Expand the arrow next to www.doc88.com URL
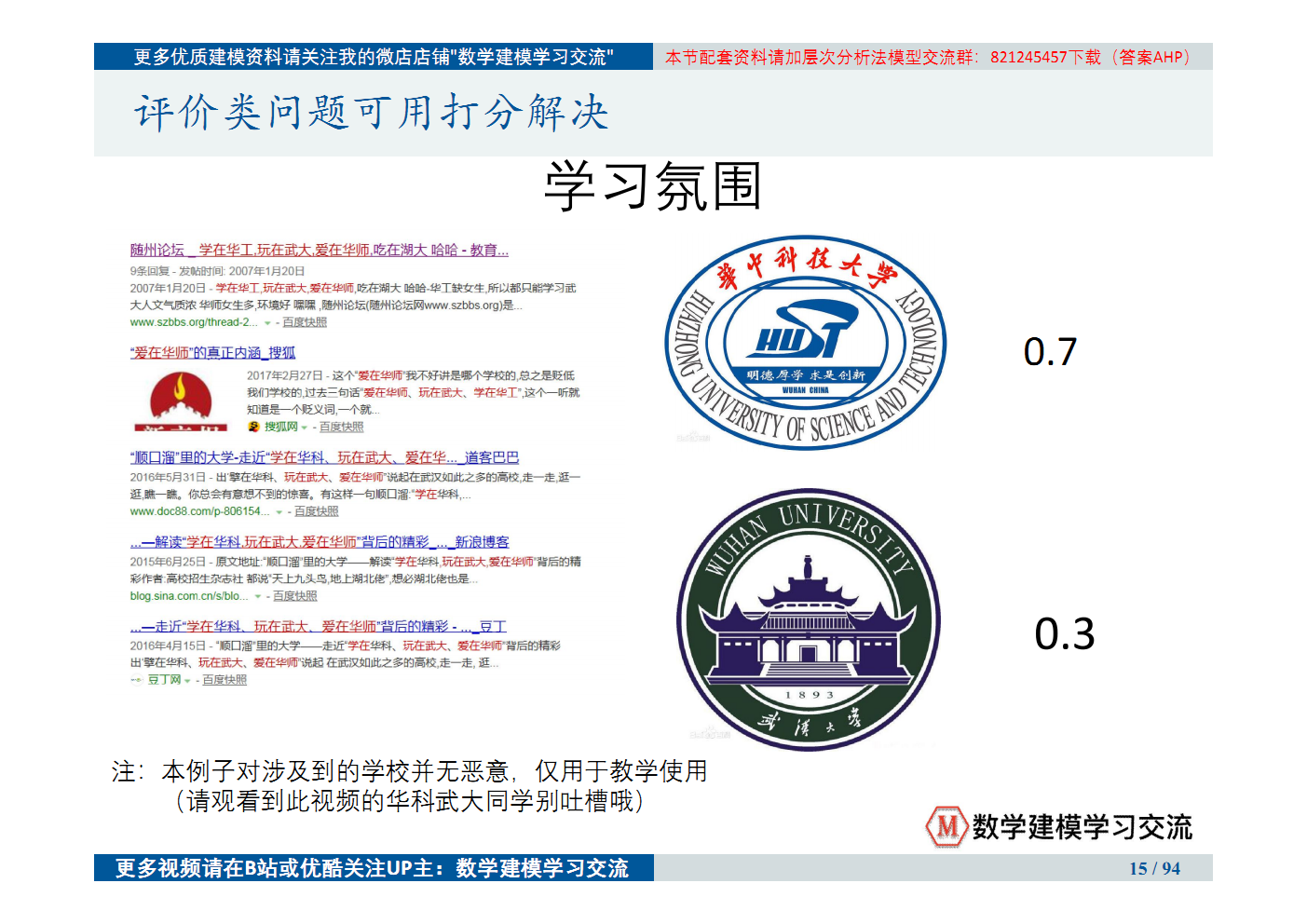Image resolution: width=1307 pixels, height=924 pixels. (279, 512)
